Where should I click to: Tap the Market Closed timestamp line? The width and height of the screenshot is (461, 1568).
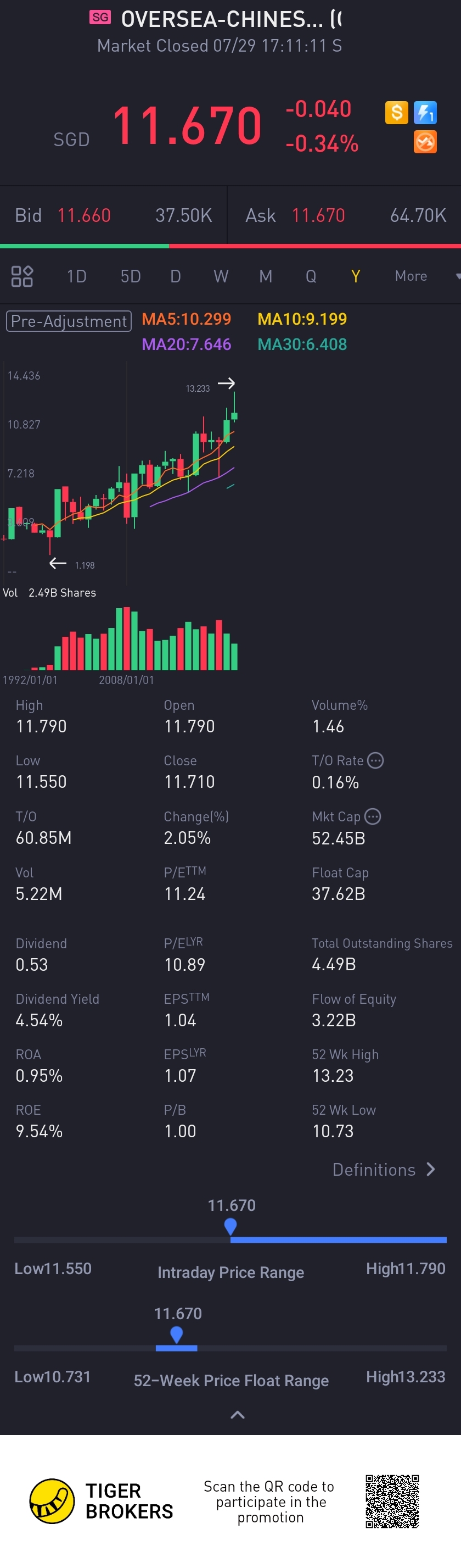(x=220, y=46)
